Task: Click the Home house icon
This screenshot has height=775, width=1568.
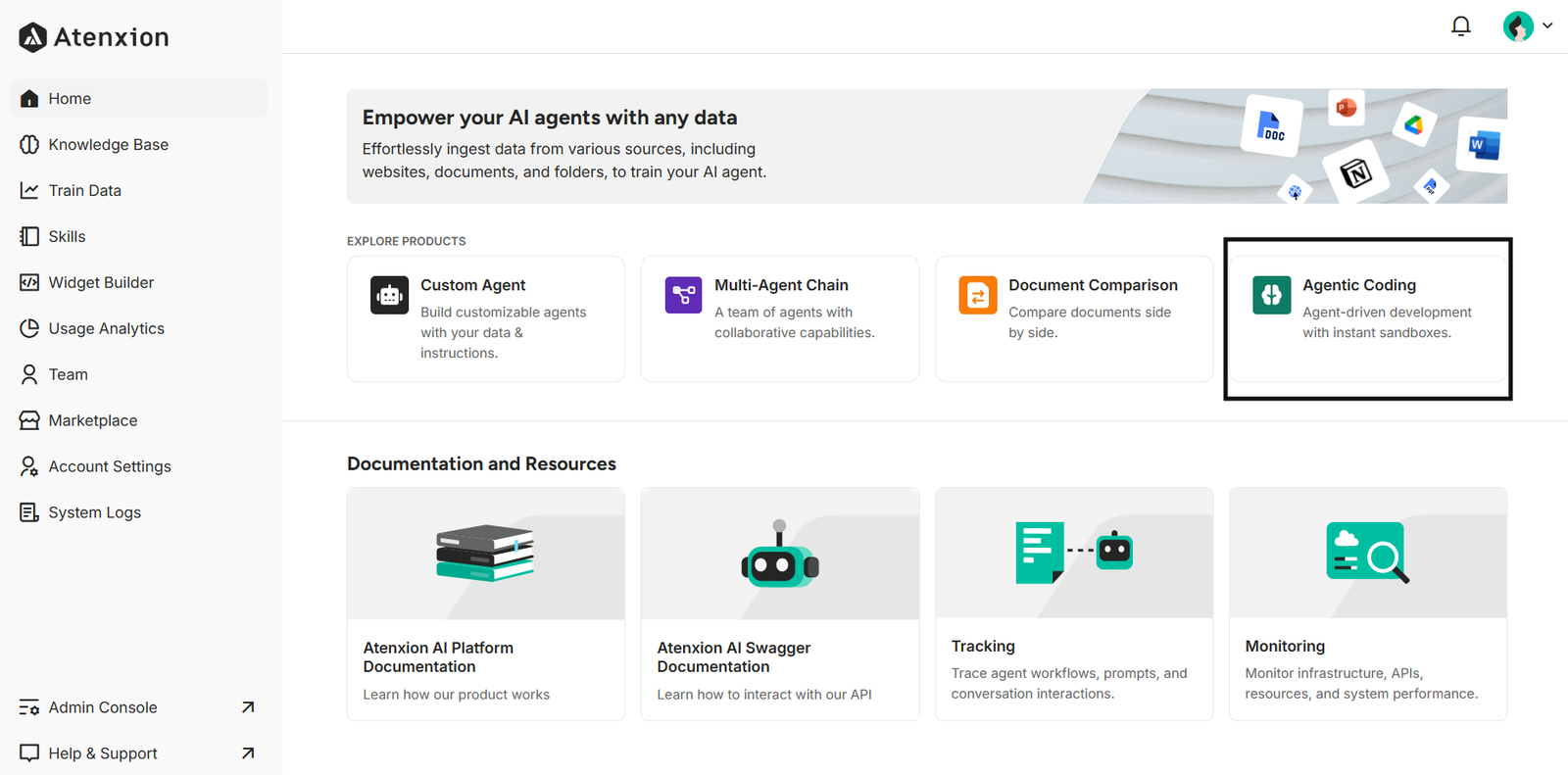Action: [29, 98]
